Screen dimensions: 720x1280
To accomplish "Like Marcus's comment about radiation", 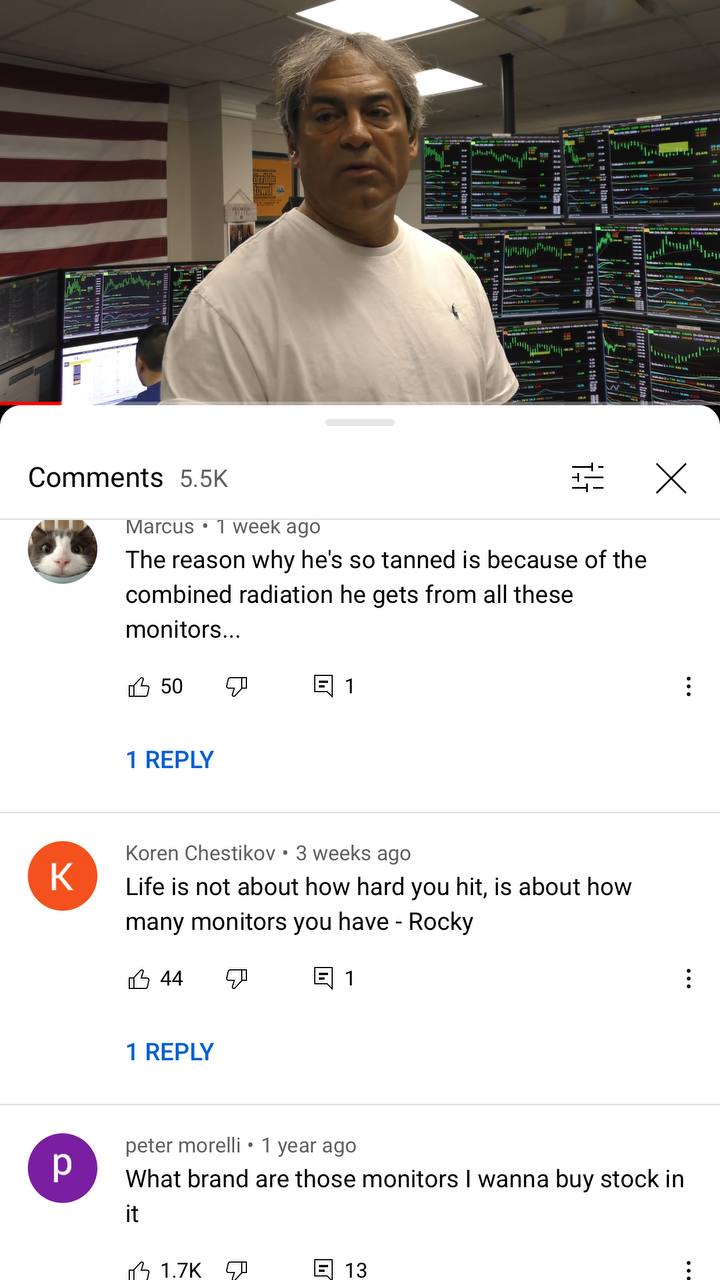I will pos(139,686).
